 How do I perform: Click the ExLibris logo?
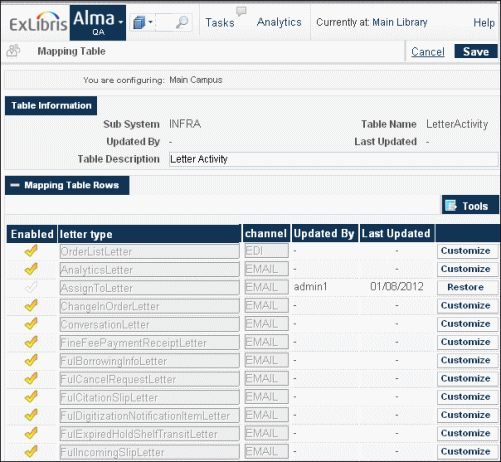pos(38,22)
